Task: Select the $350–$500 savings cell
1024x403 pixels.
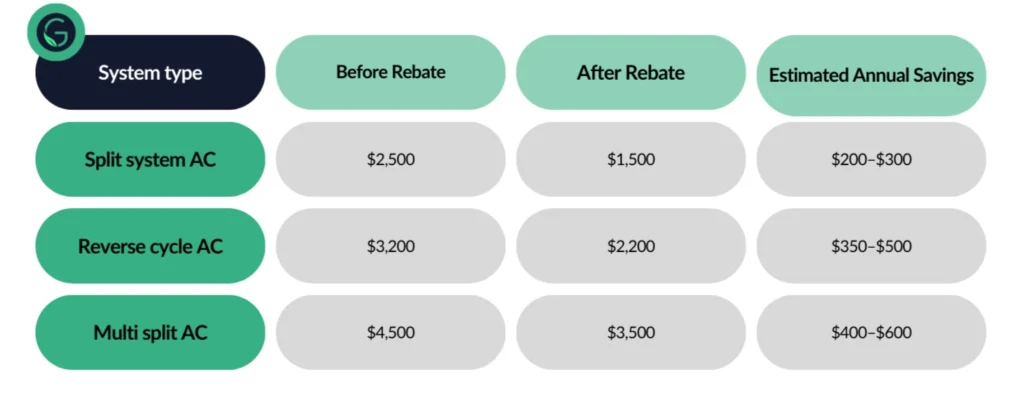Action: click(871, 246)
